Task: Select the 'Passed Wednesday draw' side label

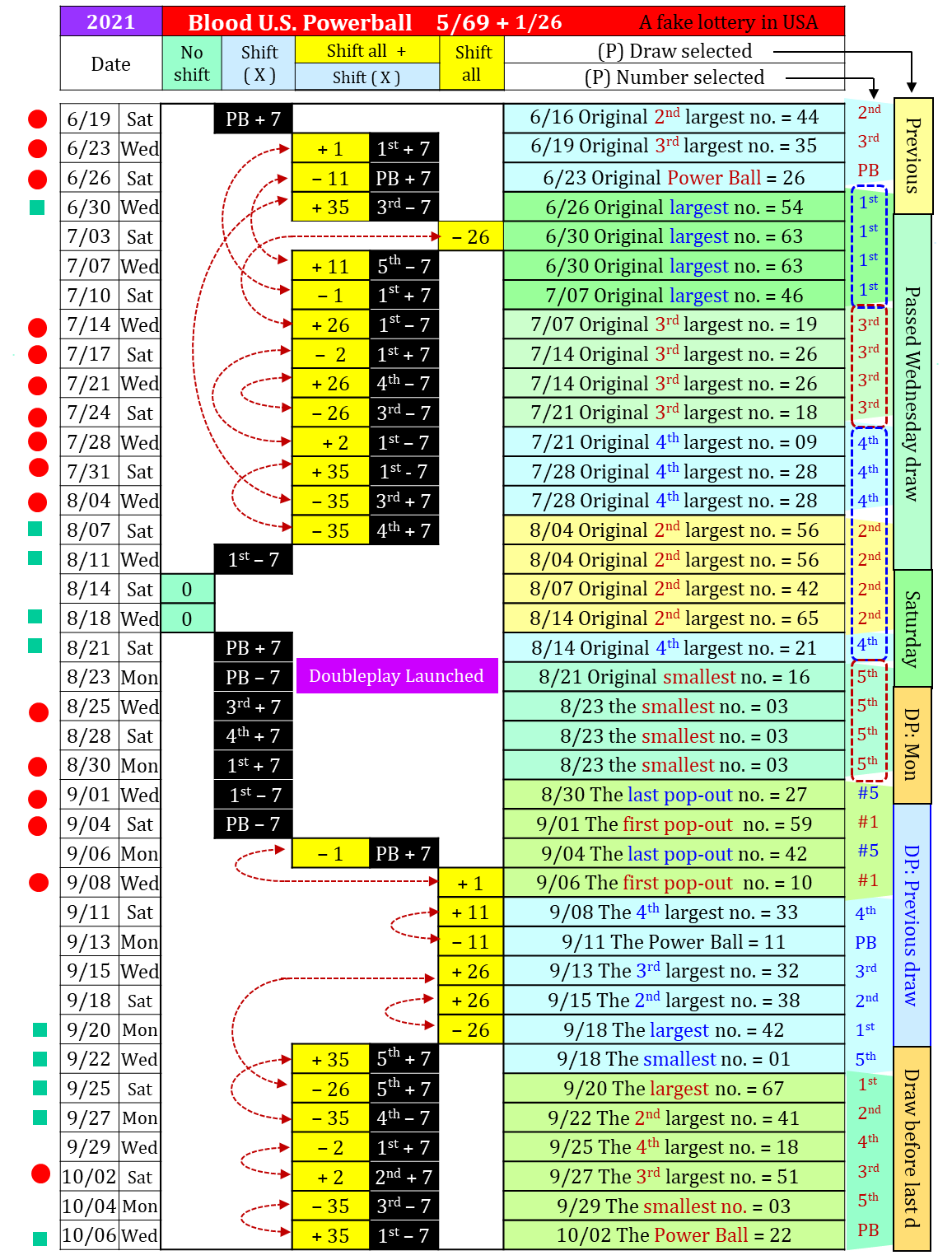Action: click(912, 392)
